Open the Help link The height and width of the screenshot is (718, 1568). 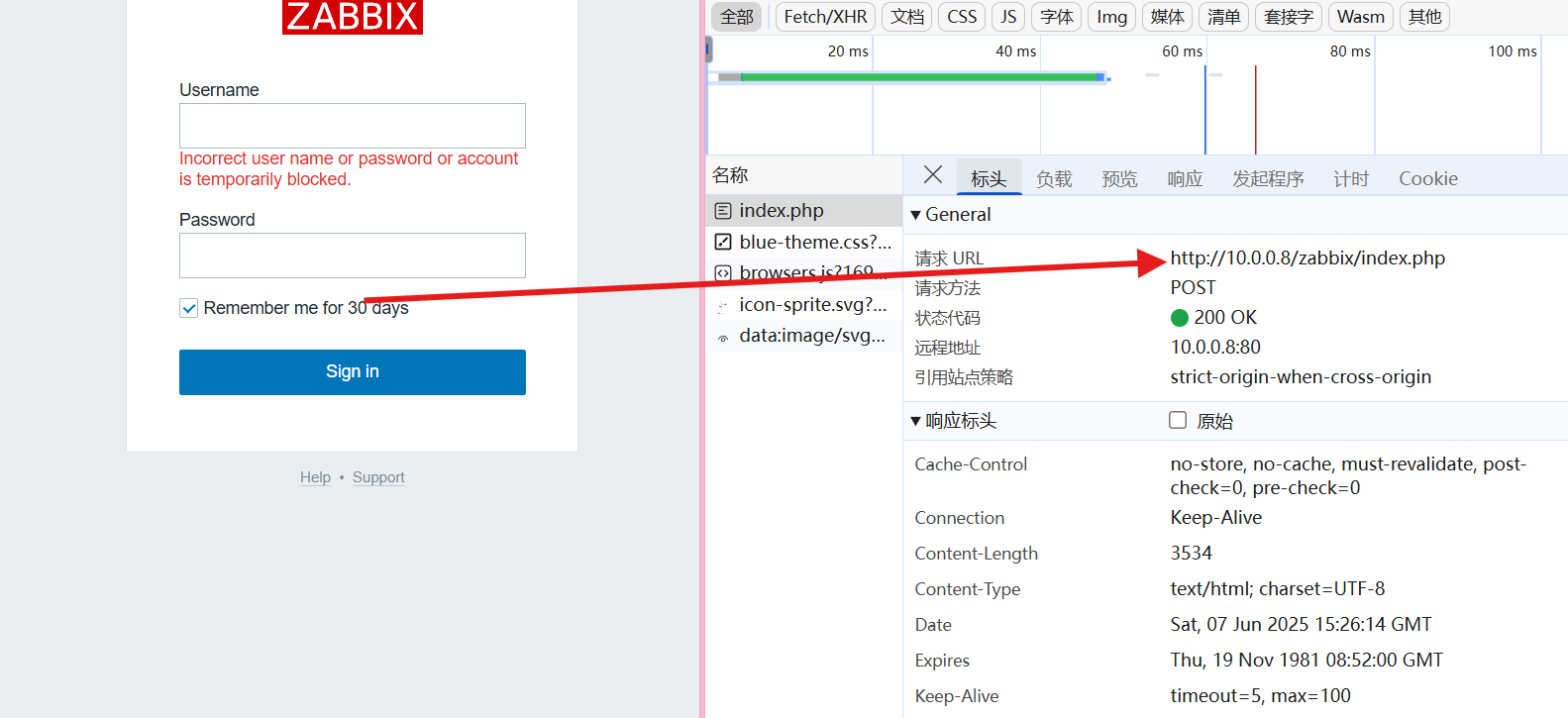click(x=316, y=477)
